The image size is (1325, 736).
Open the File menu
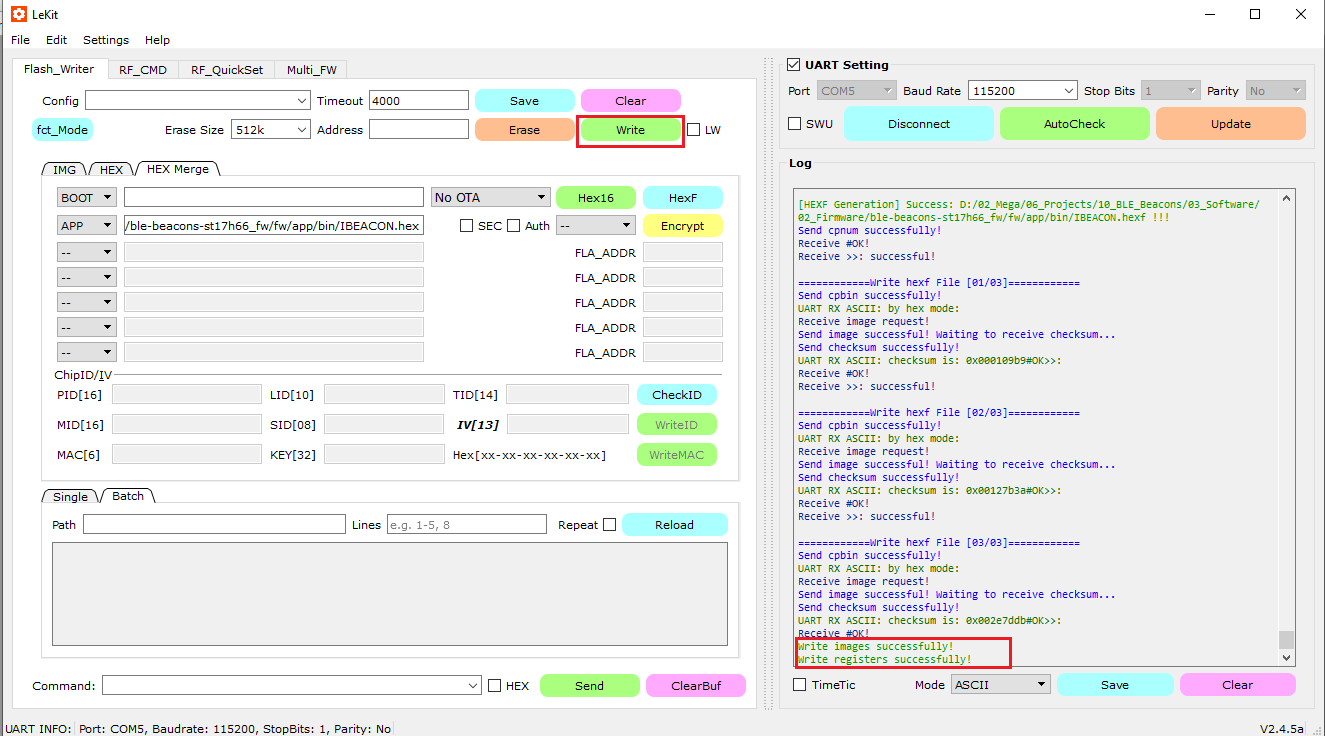20,40
